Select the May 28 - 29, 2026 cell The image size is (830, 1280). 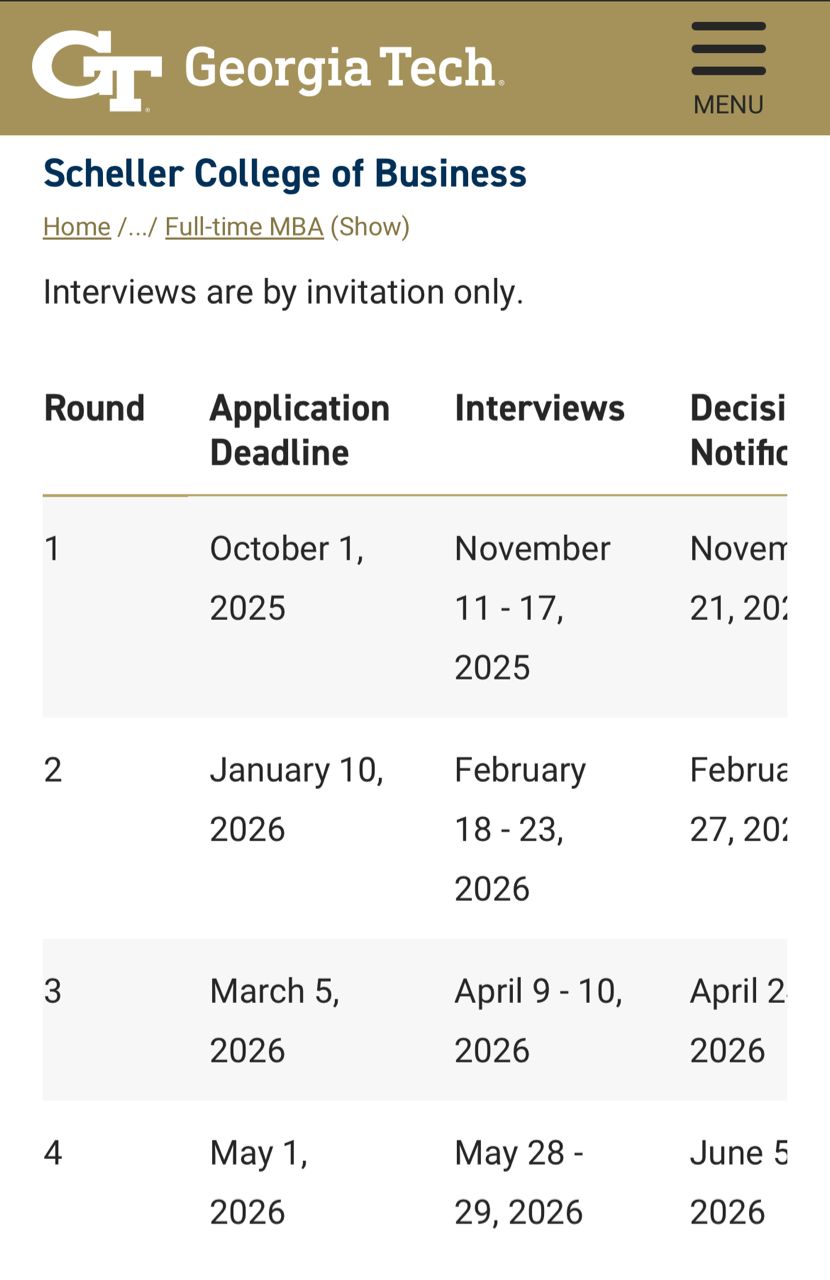pyautogui.click(x=519, y=1182)
